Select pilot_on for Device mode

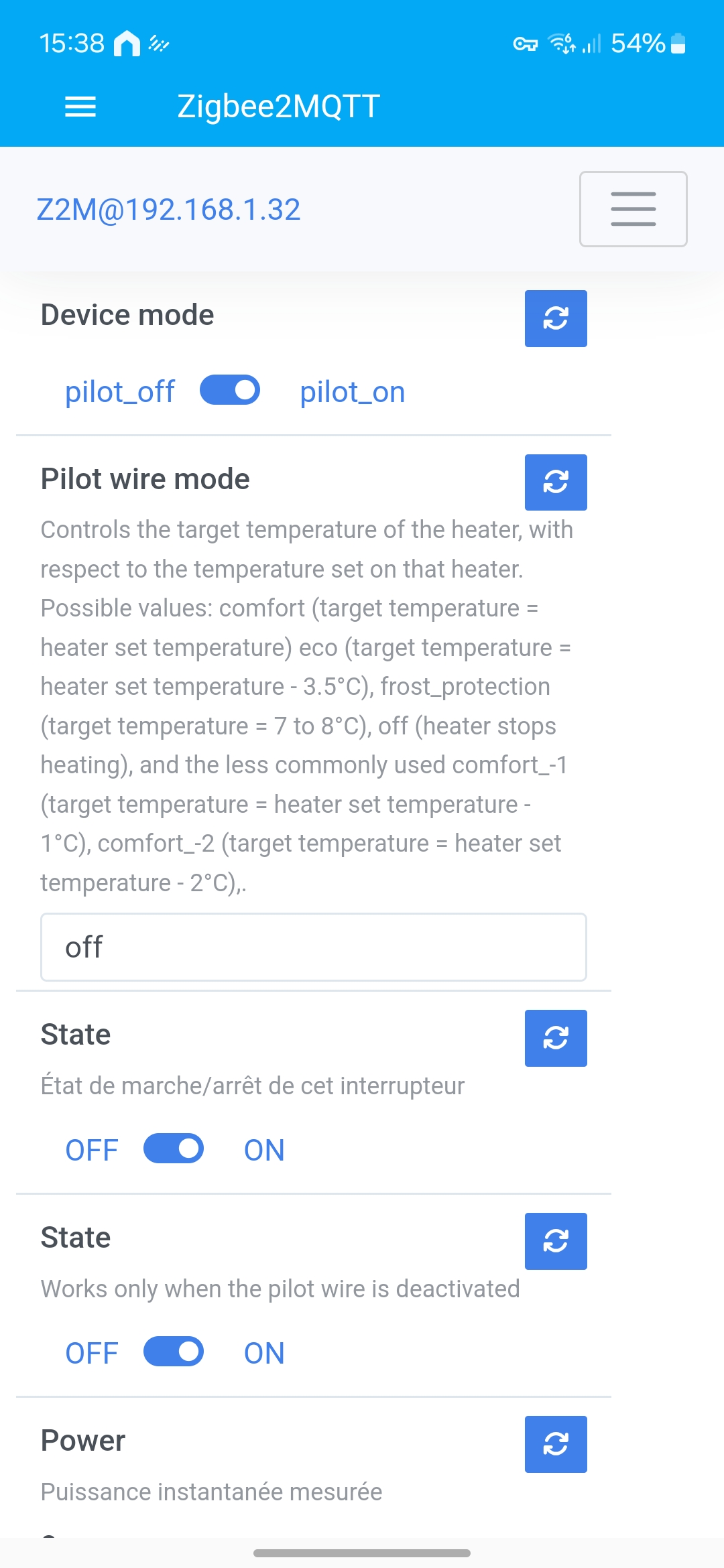pyautogui.click(x=353, y=392)
